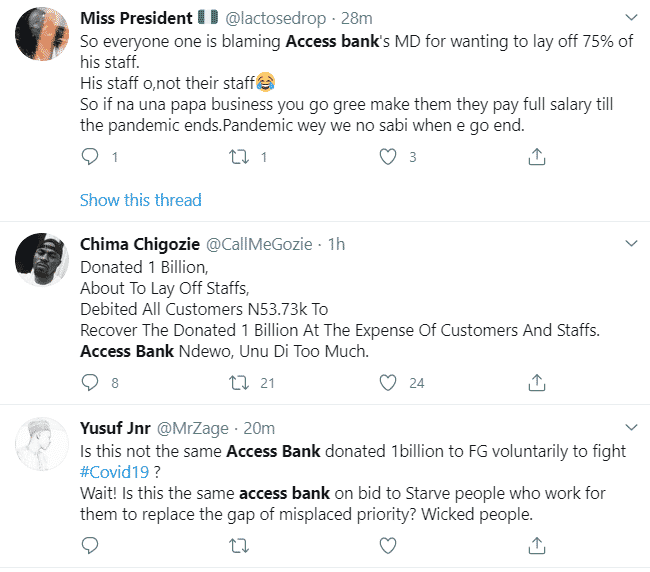Retweet Miss President's Access bank tweet
The image size is (650, 572).
pyautogui.click(x=239, y=157)
